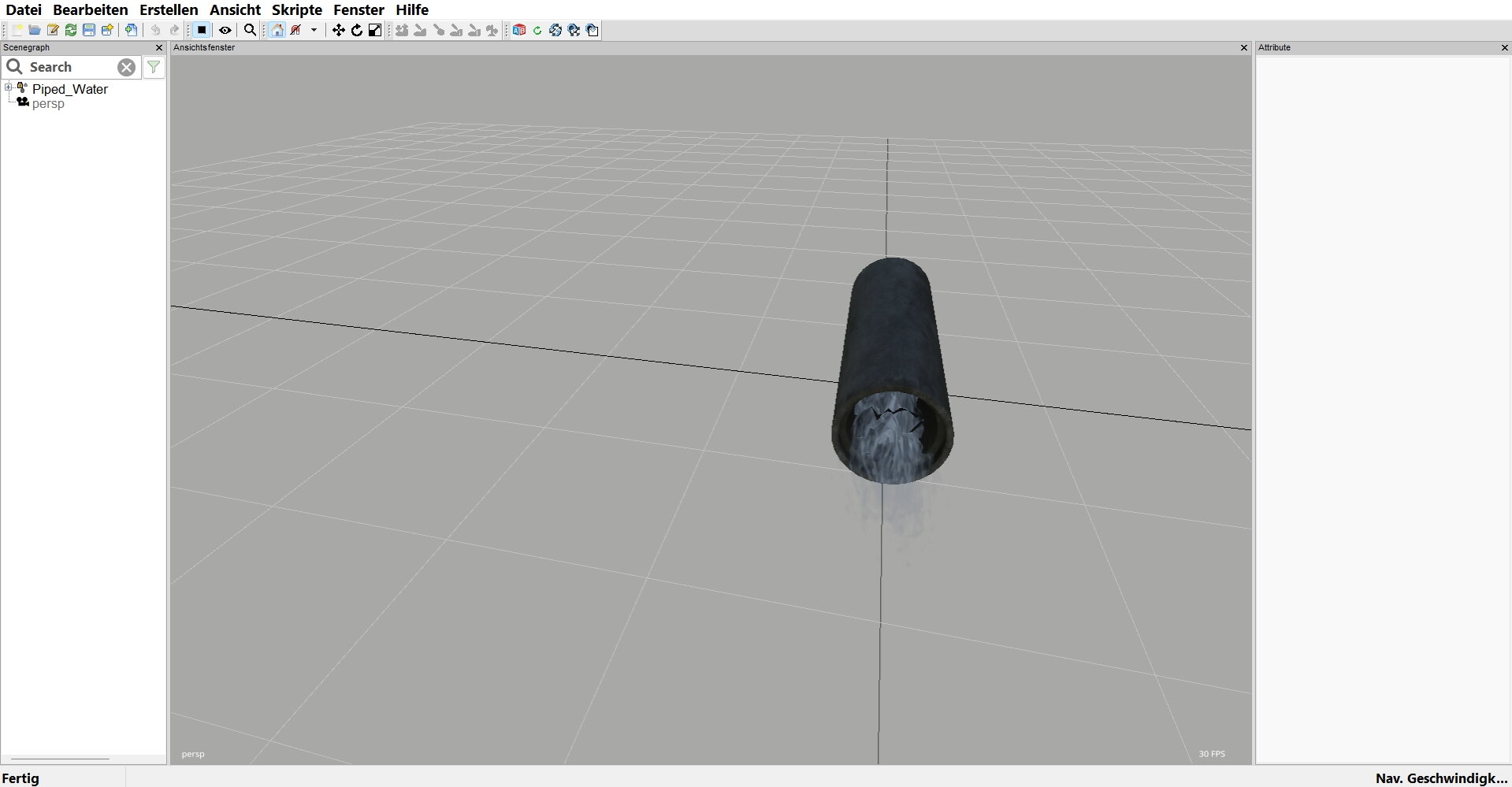Select the rotate tool
The image size is (1512, 787).
pos(357,30)
